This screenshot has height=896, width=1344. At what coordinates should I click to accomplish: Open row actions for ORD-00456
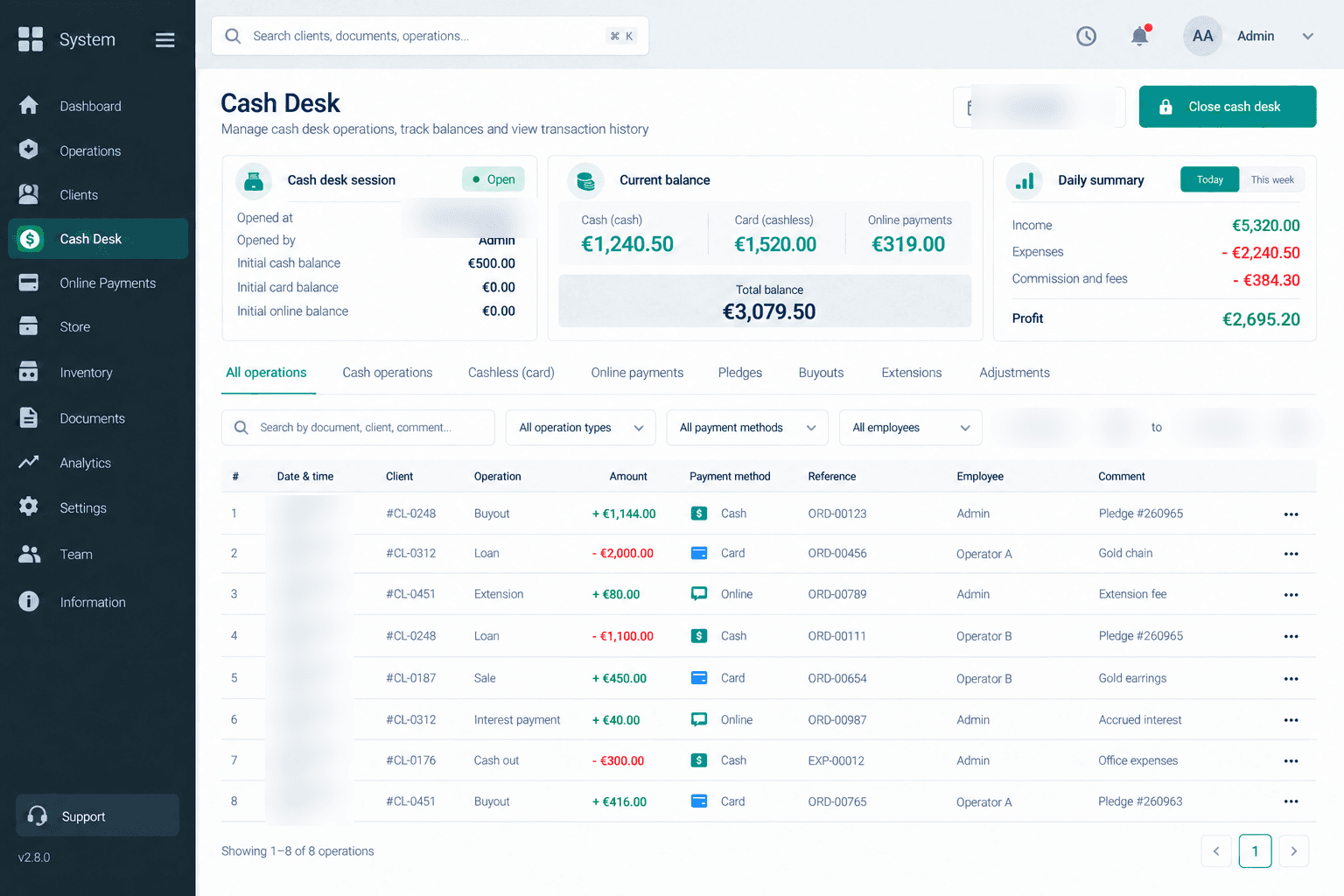[x=1291, y=554]
